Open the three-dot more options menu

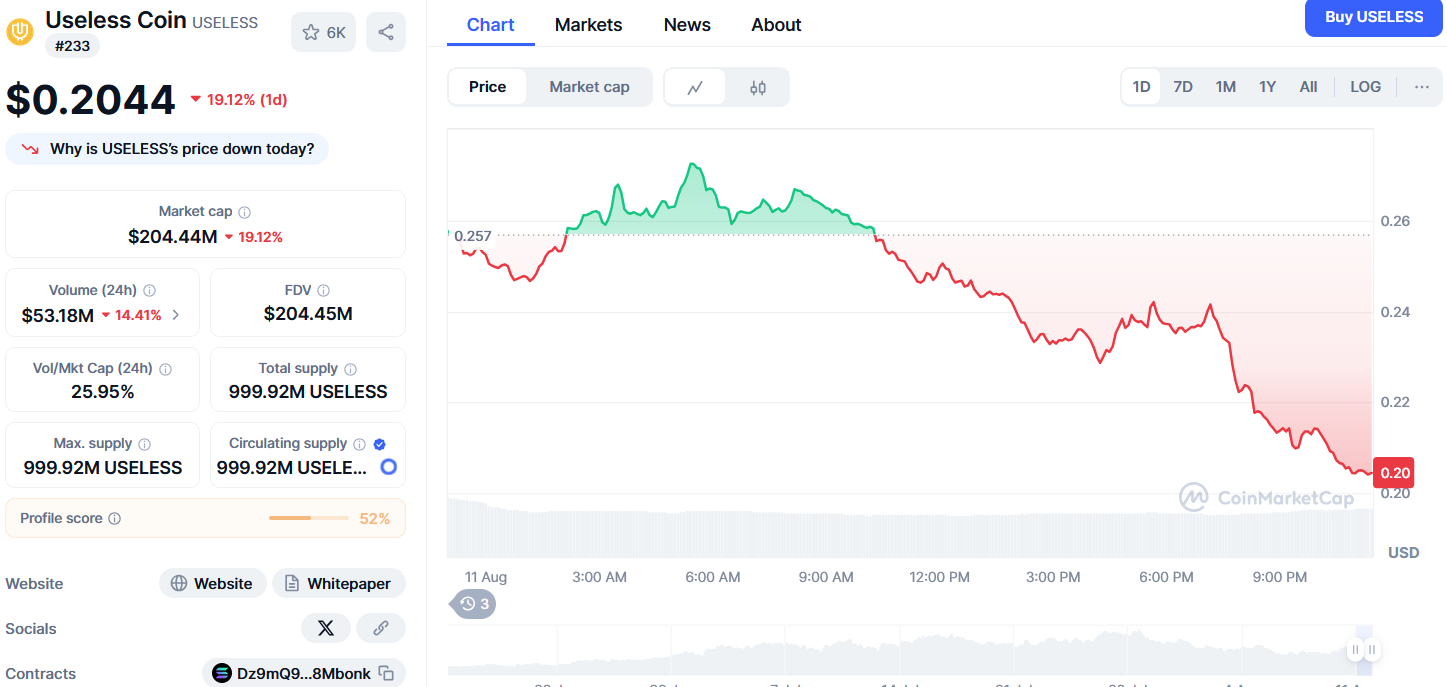pos(1422,87)
